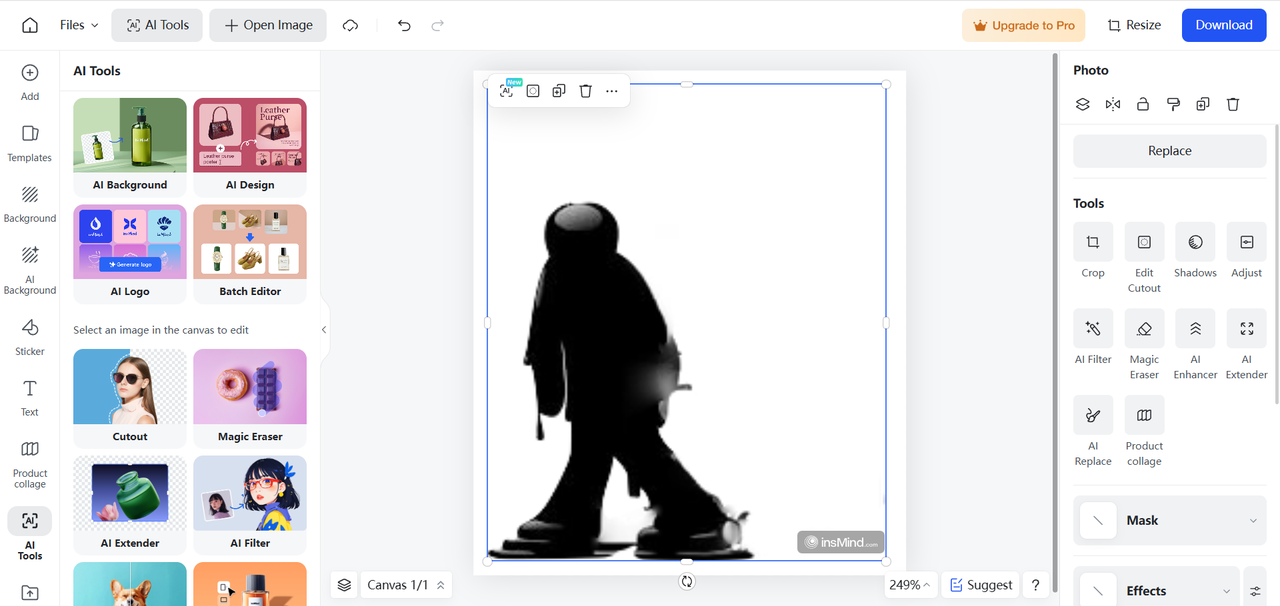
Task: Click the layer order icon in Photo panel
Action: [1082, 104]
